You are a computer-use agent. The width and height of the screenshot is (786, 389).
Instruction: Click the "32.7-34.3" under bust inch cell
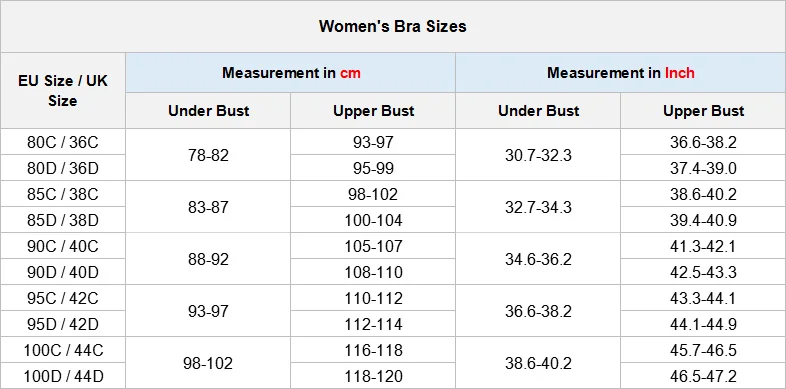(x=538, y=208)
